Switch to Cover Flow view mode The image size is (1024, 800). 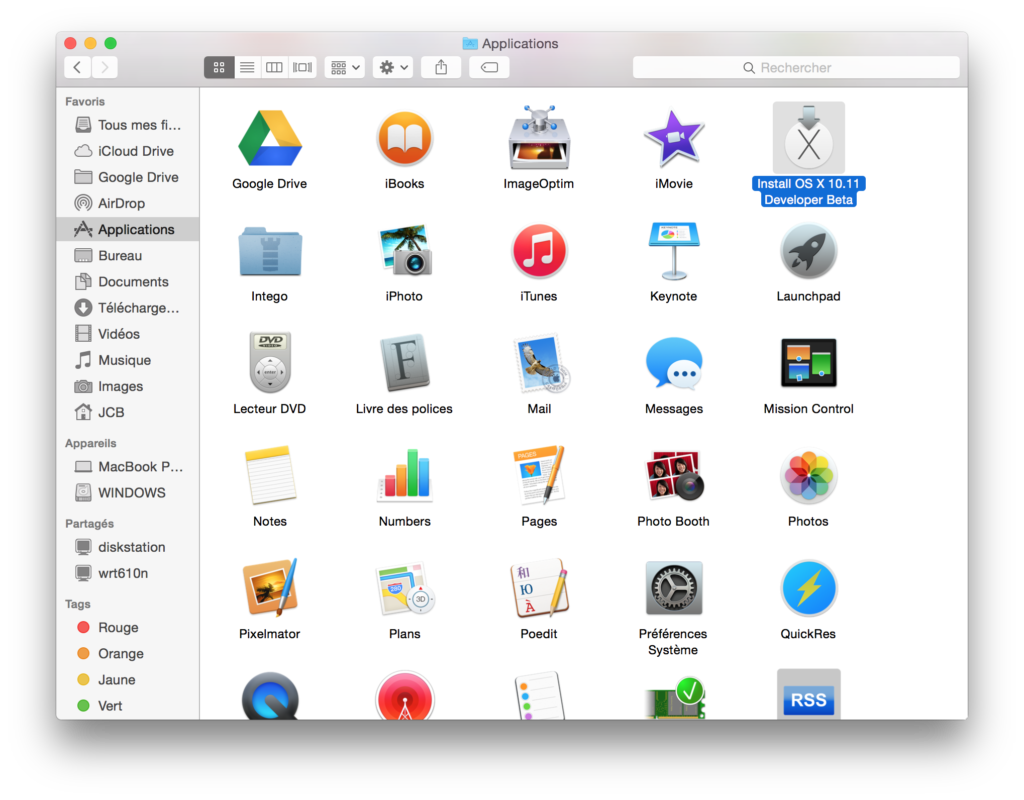(x=302, y=67)
